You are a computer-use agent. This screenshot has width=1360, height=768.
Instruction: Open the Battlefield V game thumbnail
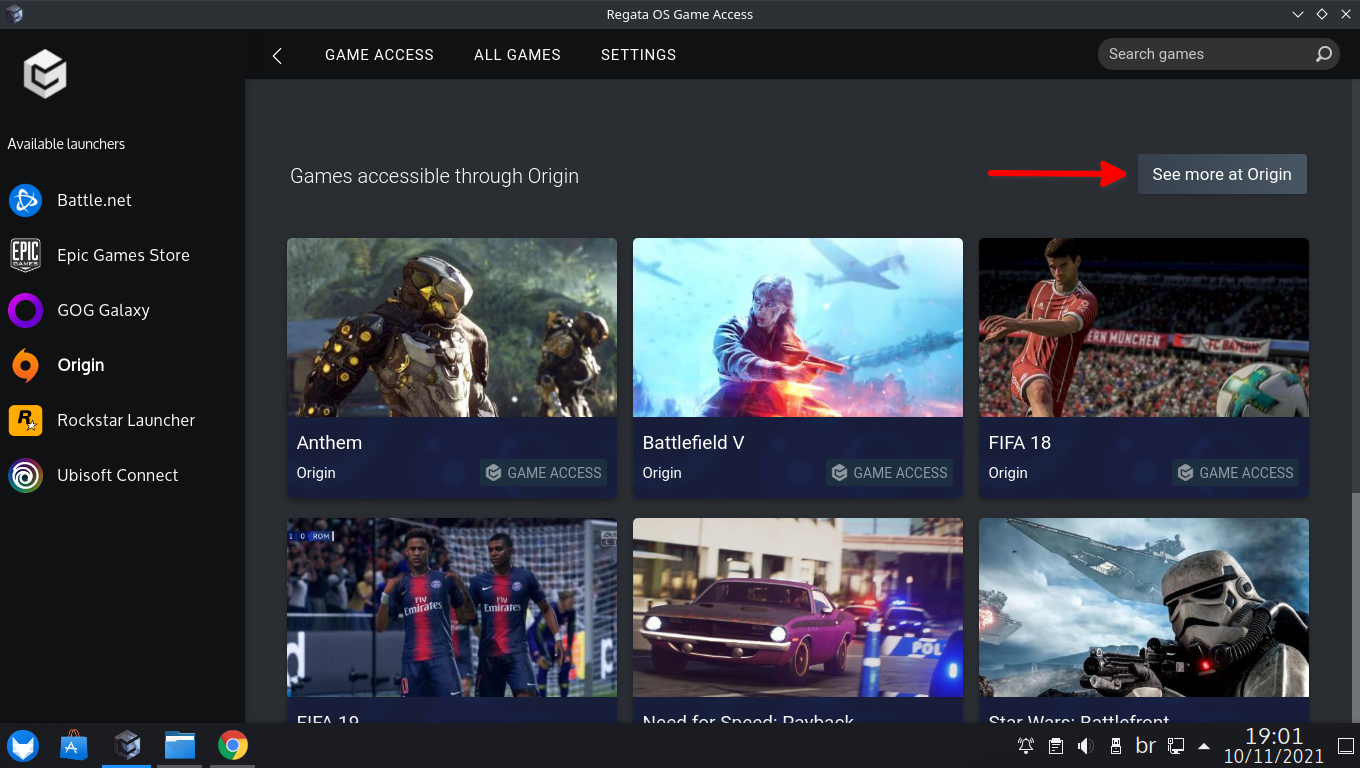[x=798, y=327]
